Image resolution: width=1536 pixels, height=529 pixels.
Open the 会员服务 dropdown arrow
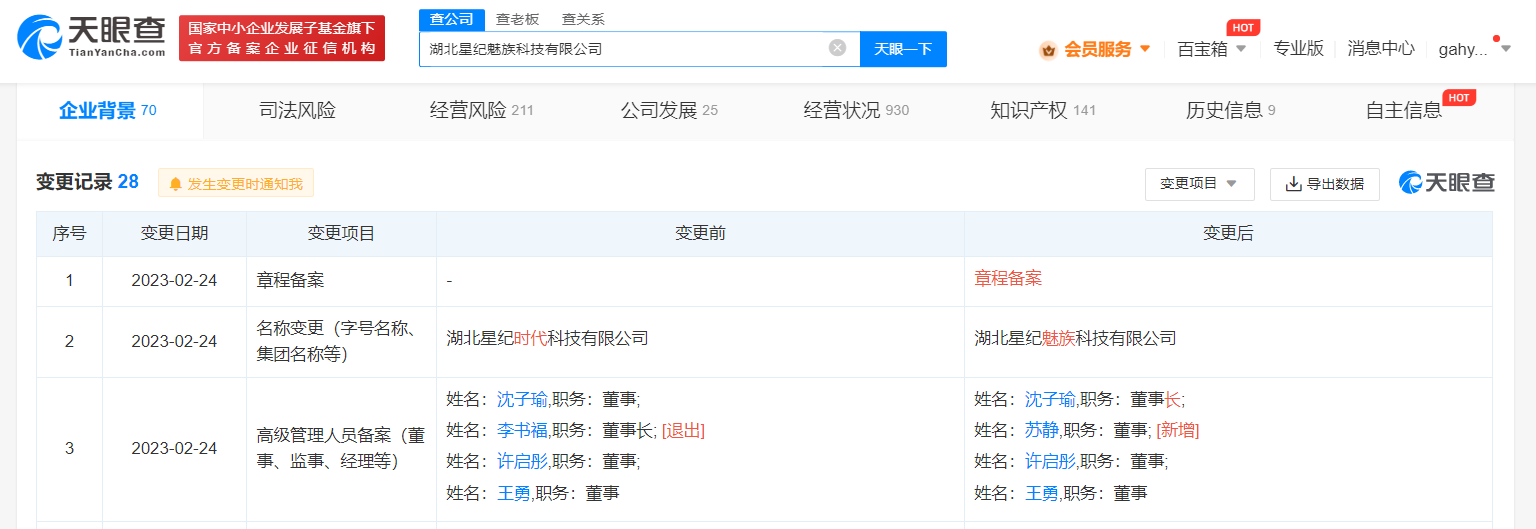coord(1145,49)
